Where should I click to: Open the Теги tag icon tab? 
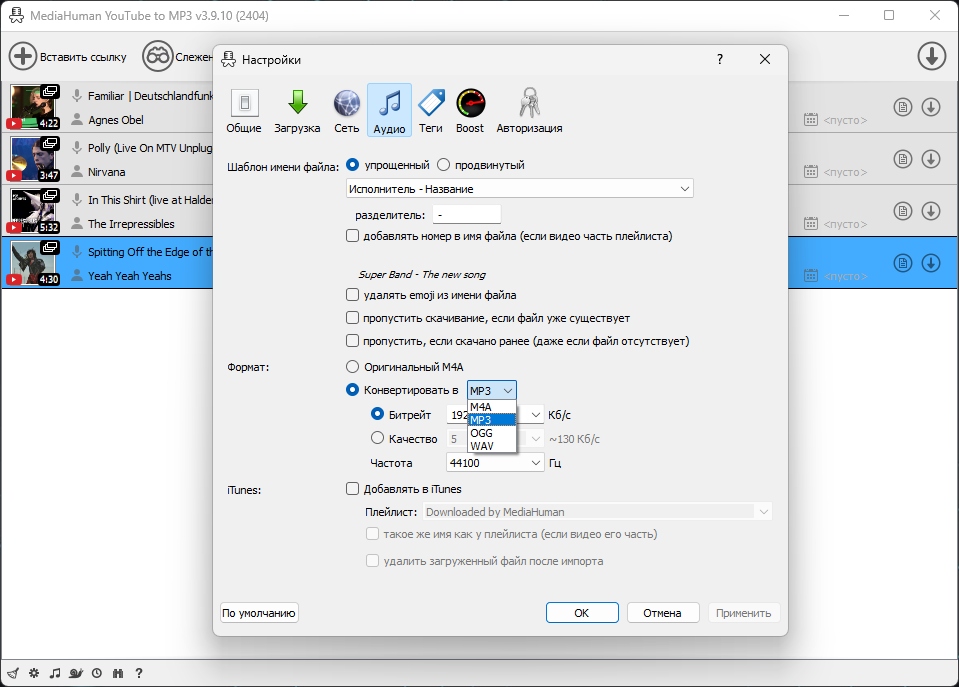point(431,110)
